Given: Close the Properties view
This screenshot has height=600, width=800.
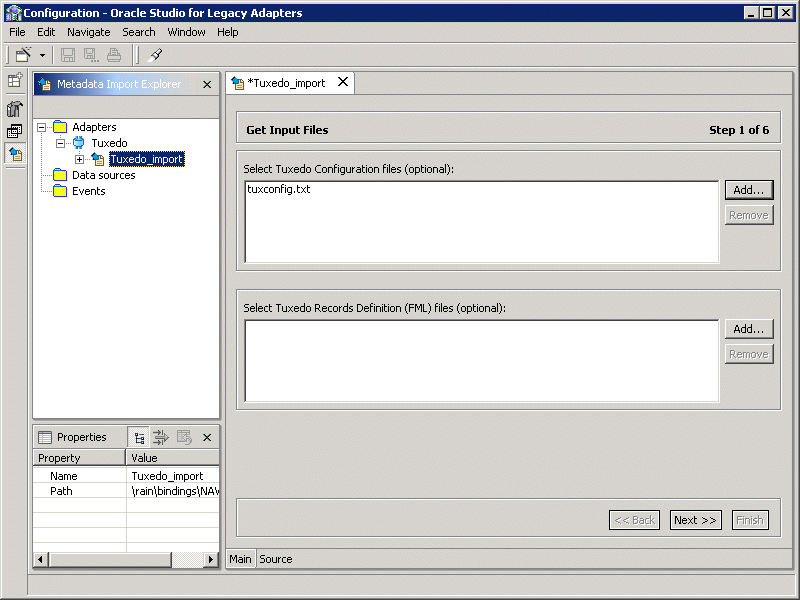Looking at the screenshot, I should (207, 437).
